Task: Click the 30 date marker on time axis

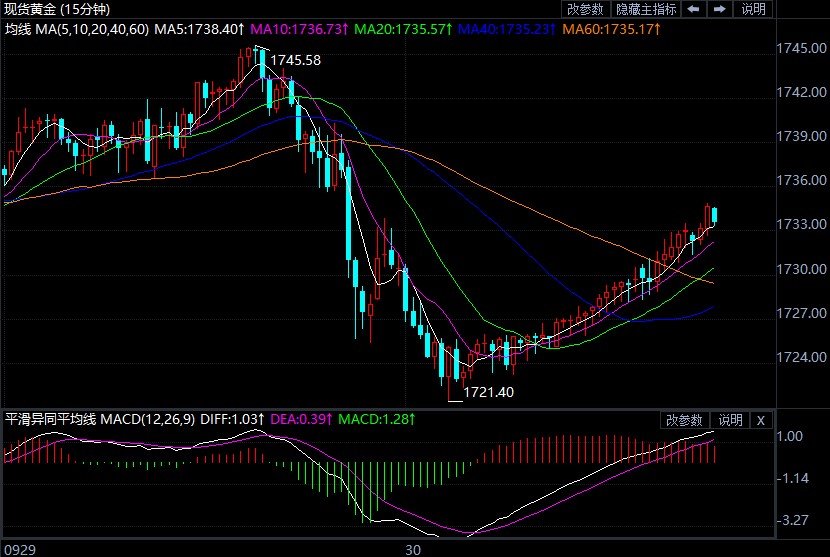Action: click(413, 550)
